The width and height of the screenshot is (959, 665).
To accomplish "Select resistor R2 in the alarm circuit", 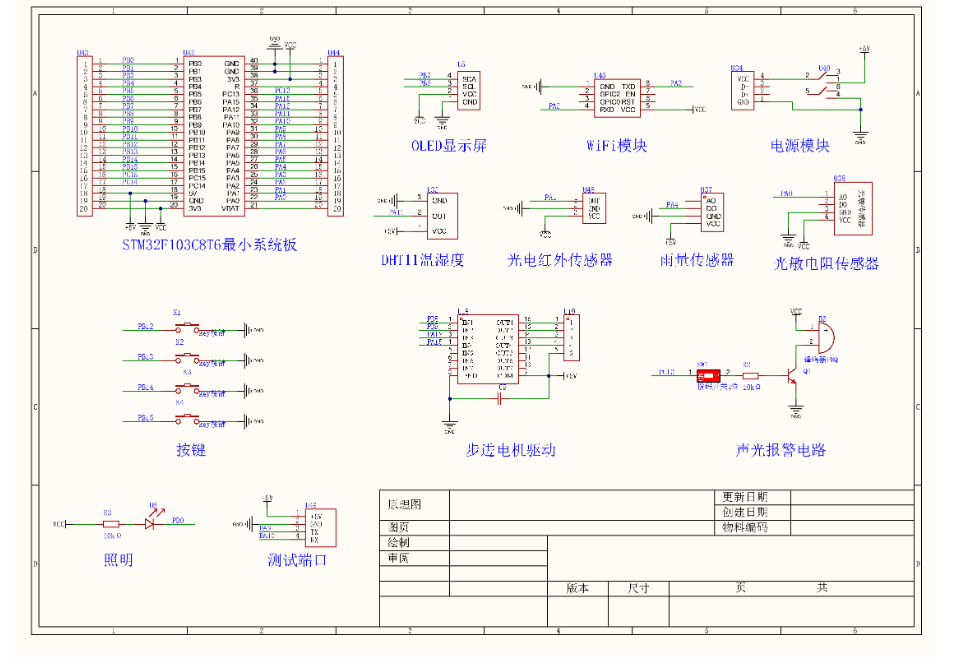I will [x=750, y=375].
